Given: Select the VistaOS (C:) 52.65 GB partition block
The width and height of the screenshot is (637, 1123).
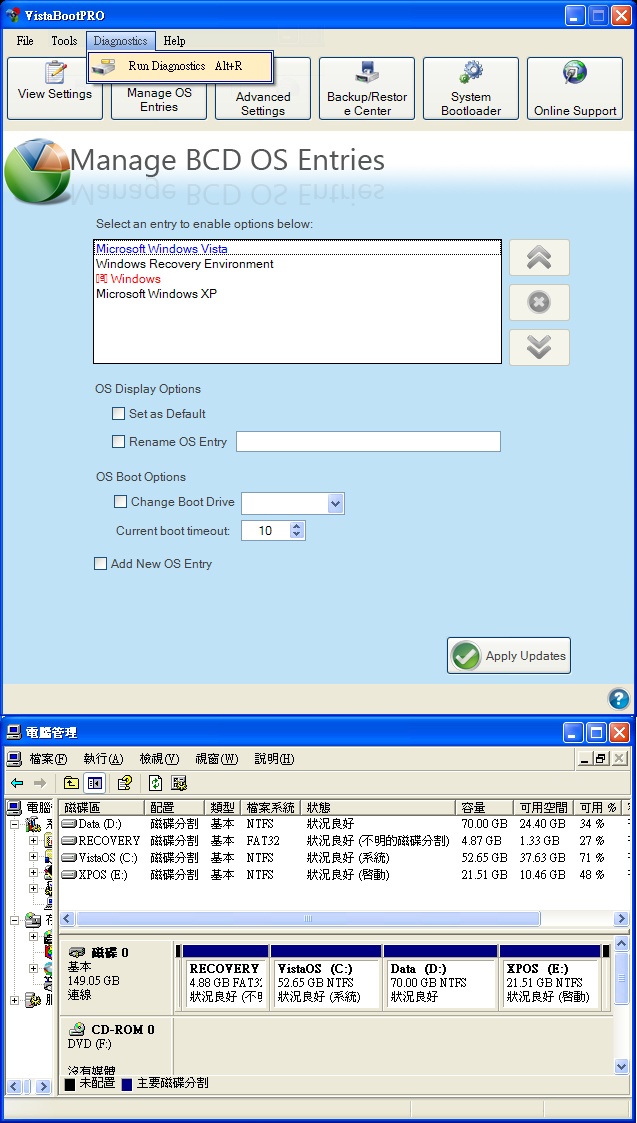Looking at the screenshot, I should coord(326,976).
